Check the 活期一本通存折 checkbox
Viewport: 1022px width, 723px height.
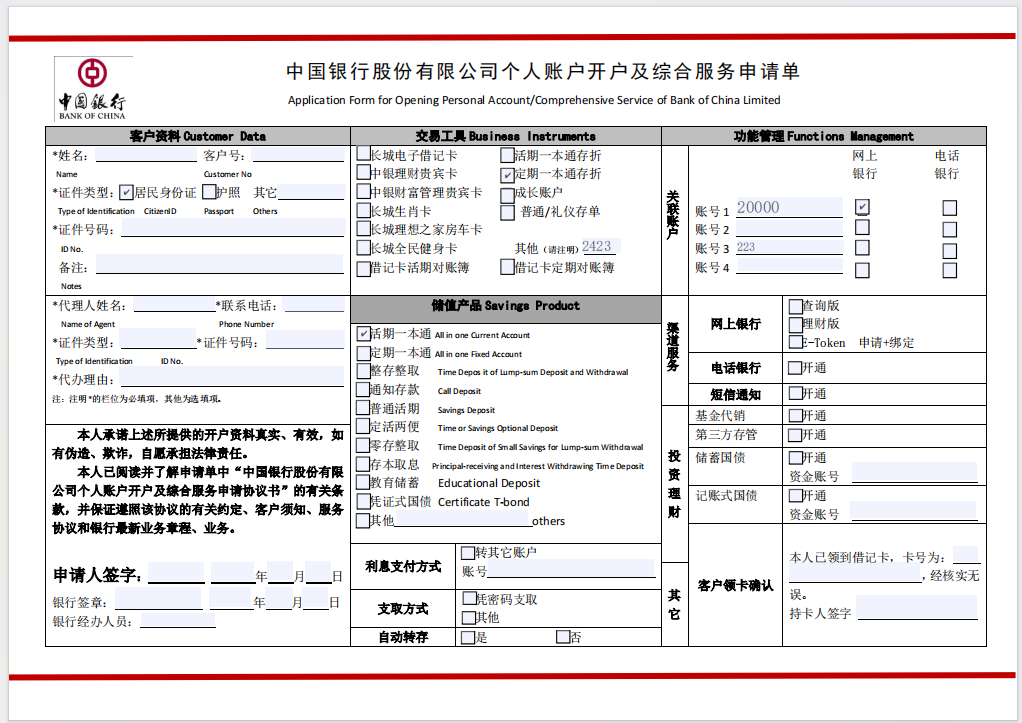[507, 155]
